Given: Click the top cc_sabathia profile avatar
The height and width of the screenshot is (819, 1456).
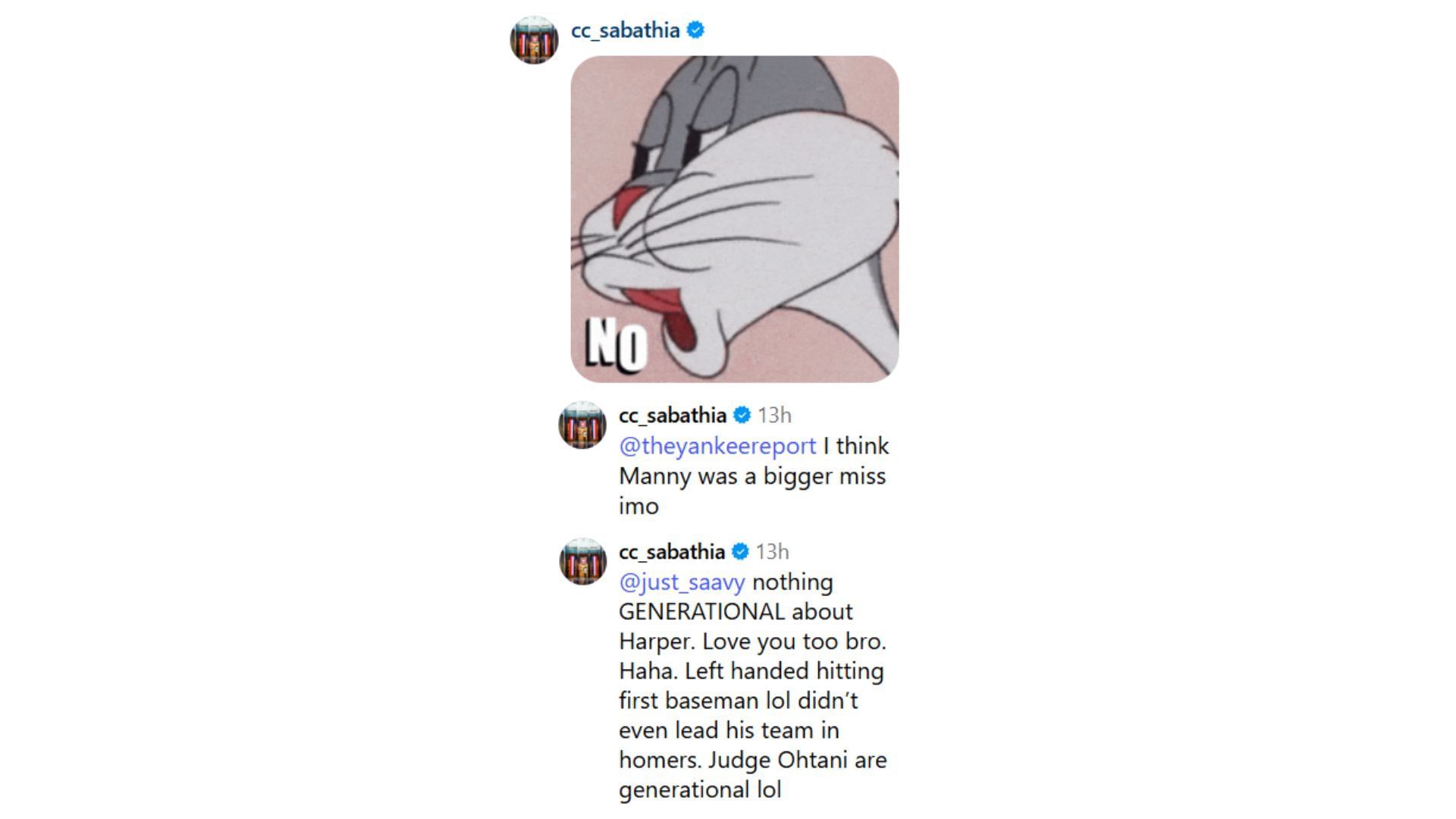Looking at the screenshot, I should point(535,39).
